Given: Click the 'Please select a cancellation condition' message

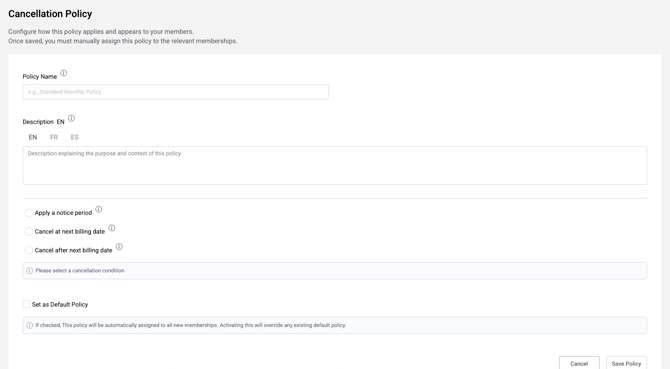Looking at the screenshot, I should pos(80,271).
